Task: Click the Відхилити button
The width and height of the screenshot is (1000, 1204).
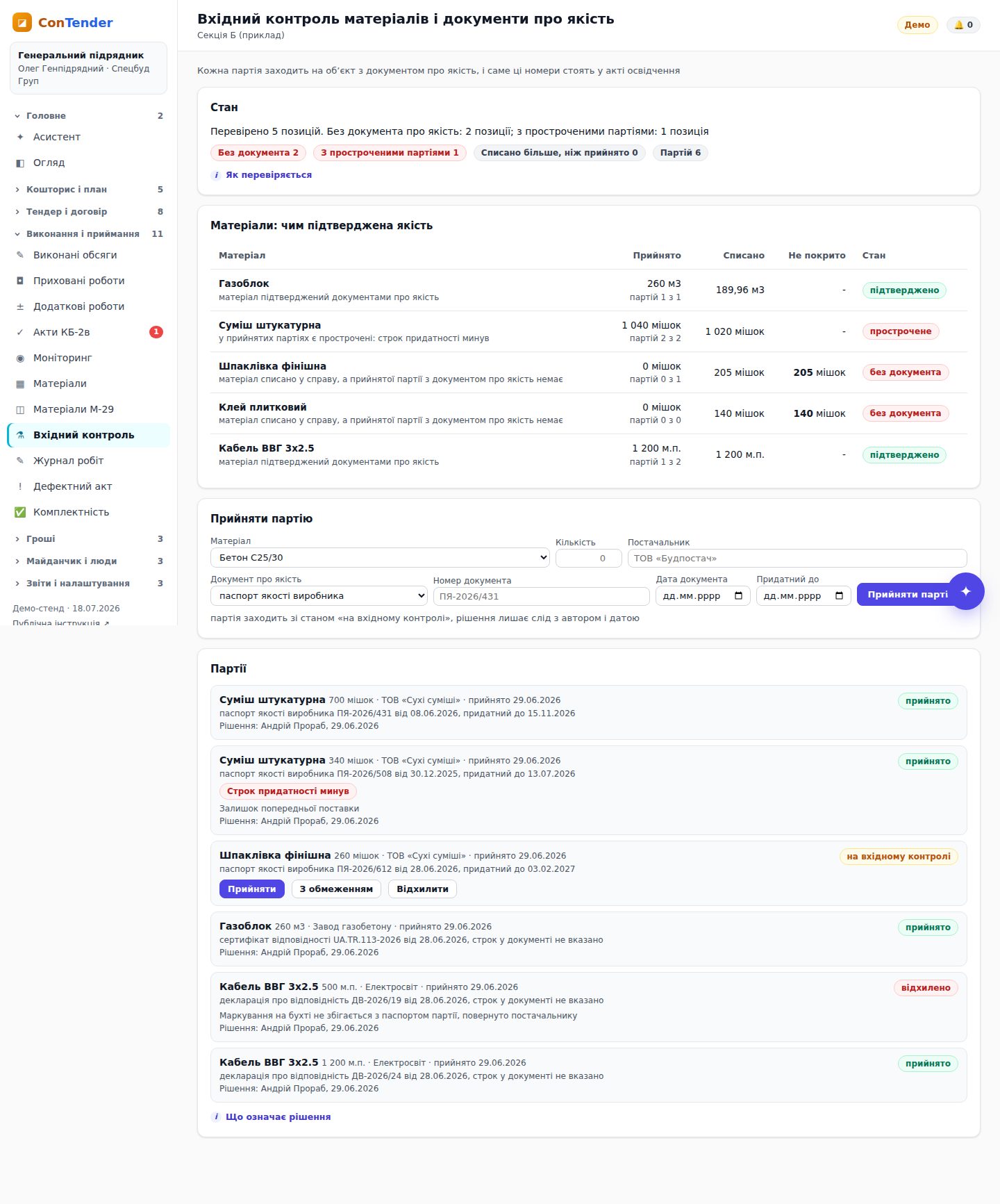Action: (422, 889)
